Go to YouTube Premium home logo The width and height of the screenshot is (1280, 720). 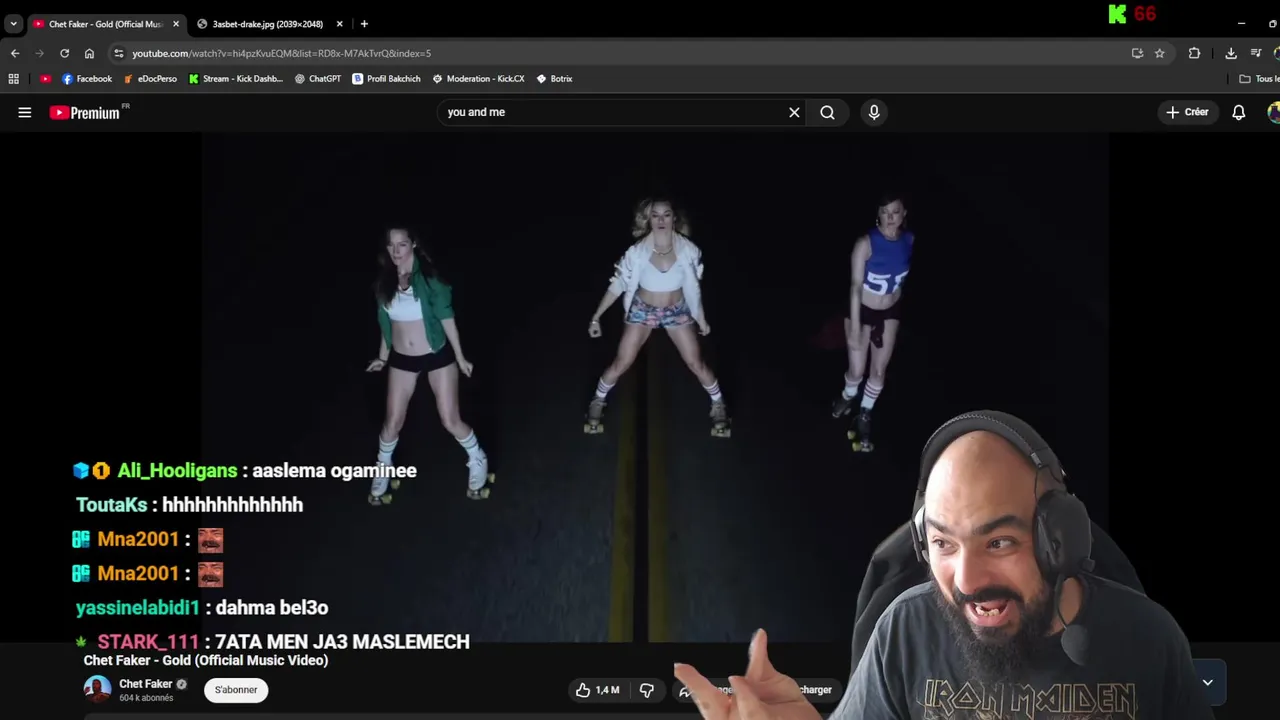tap(85, 113)
